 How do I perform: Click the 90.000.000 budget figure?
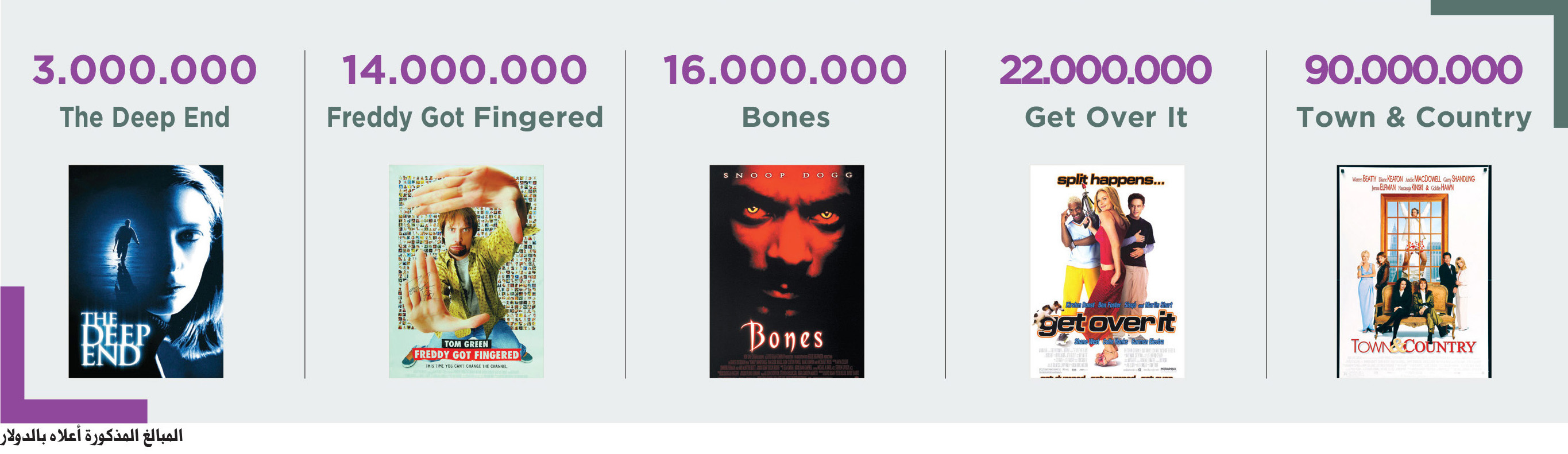[1413, 70]
